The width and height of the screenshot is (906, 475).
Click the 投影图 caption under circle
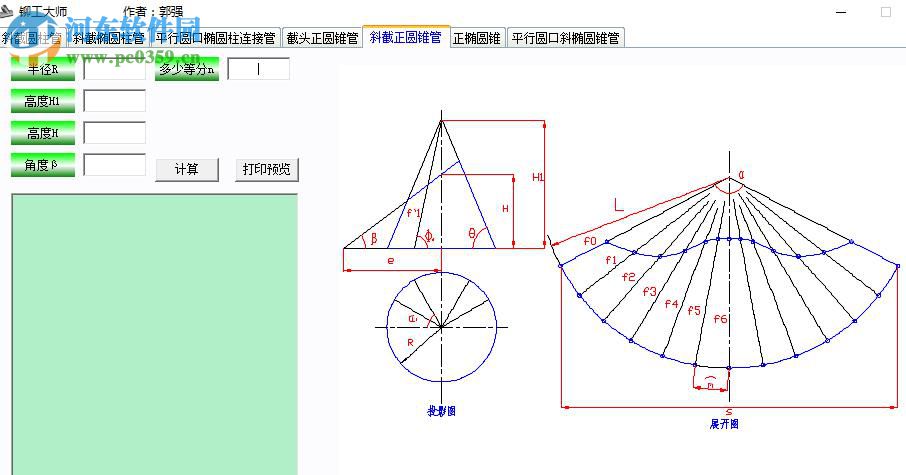click(441, 411)
